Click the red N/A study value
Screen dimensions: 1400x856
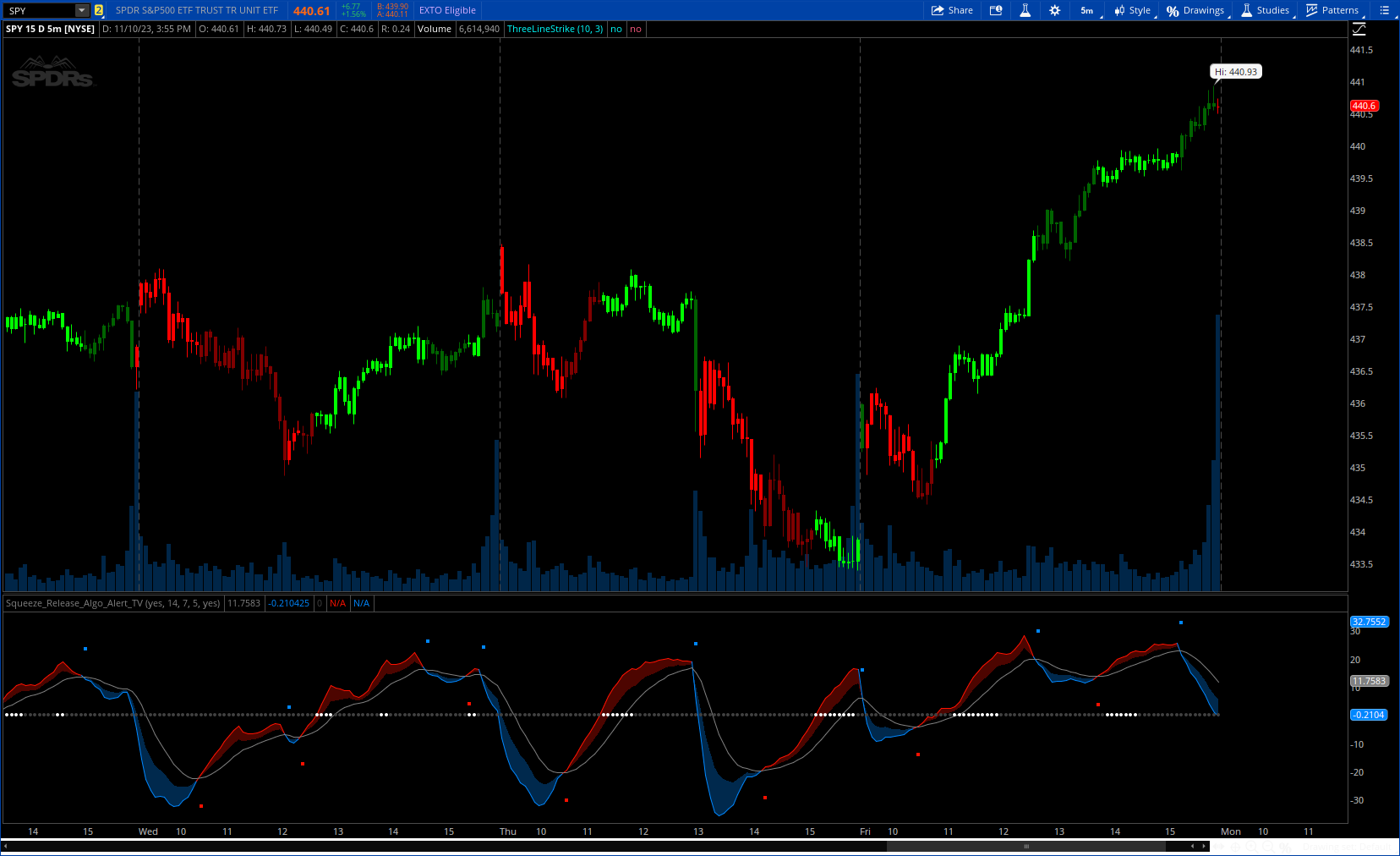point(338,603)
